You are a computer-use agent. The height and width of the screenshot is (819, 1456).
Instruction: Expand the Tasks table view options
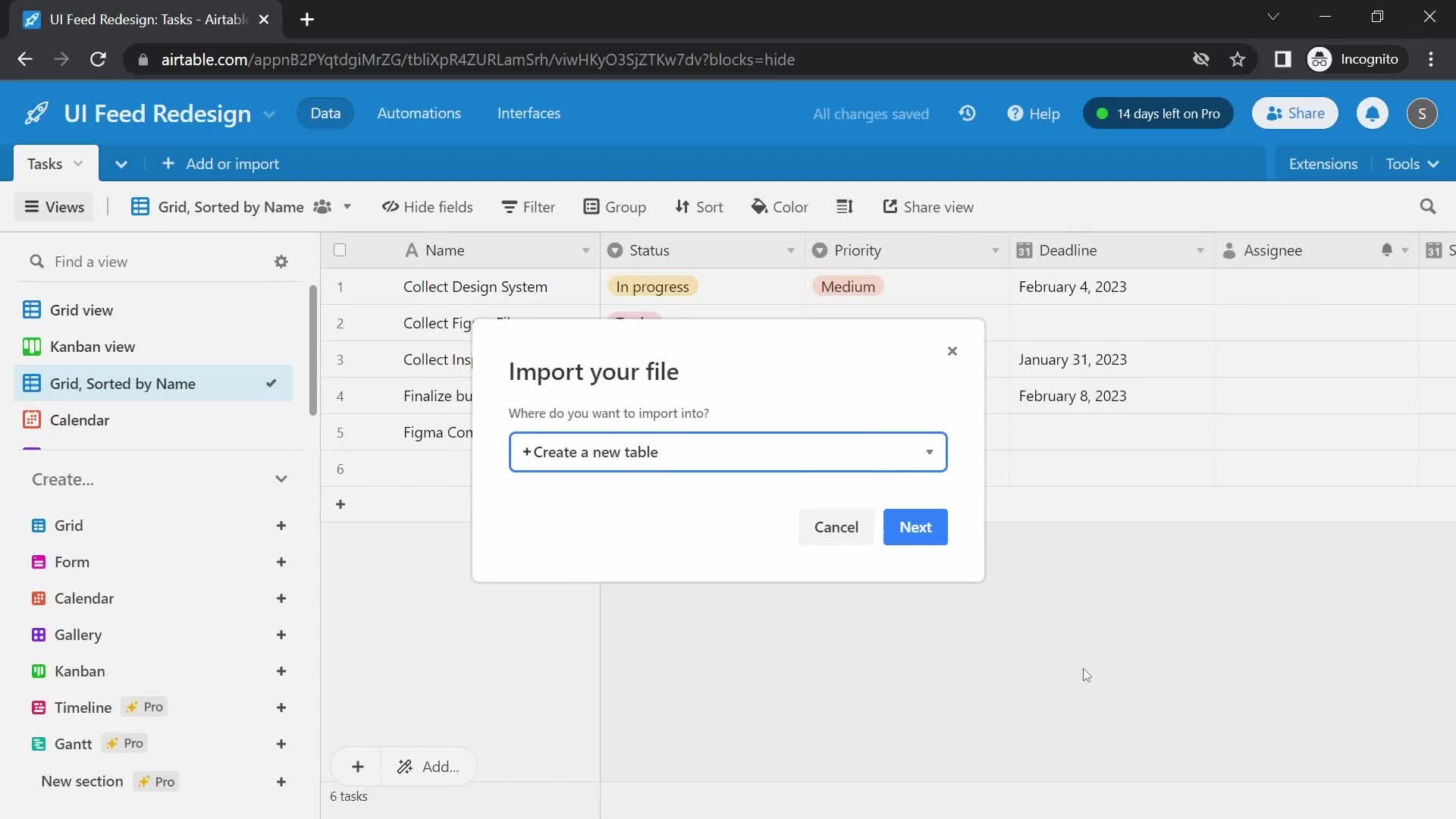coord(79,163)
